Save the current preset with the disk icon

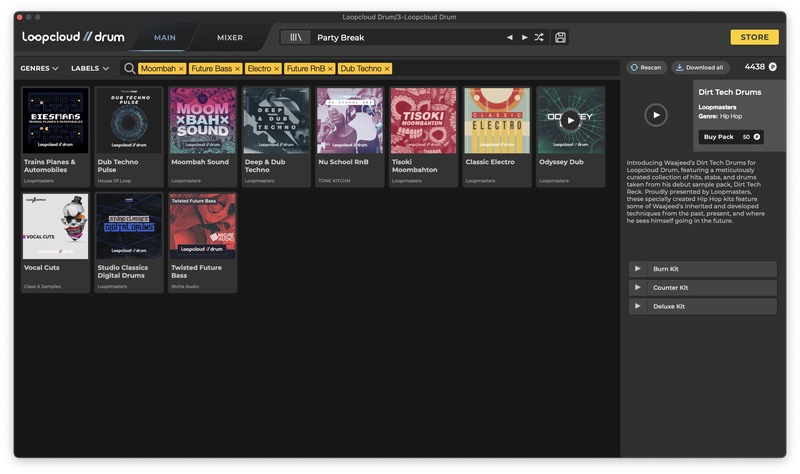tap(560, 38)
